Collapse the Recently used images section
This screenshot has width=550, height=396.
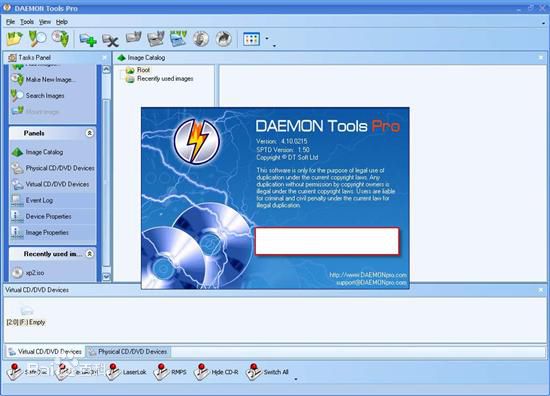point(89,254)
